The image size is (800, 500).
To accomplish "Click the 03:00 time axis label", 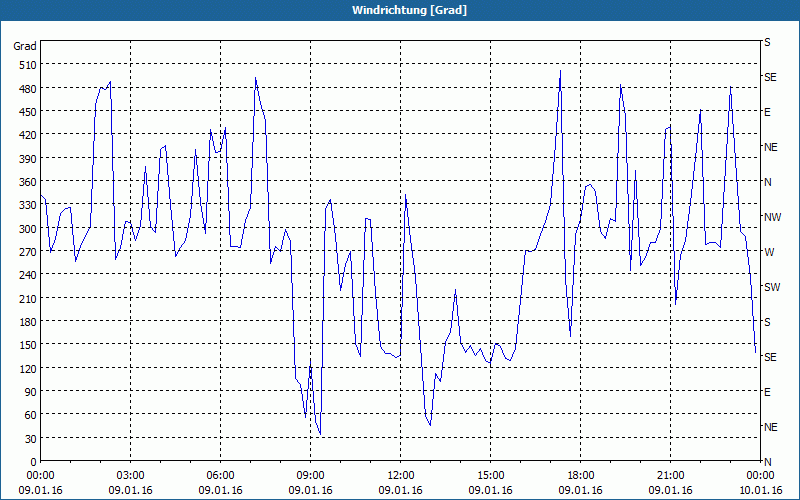I will (131, 476).
